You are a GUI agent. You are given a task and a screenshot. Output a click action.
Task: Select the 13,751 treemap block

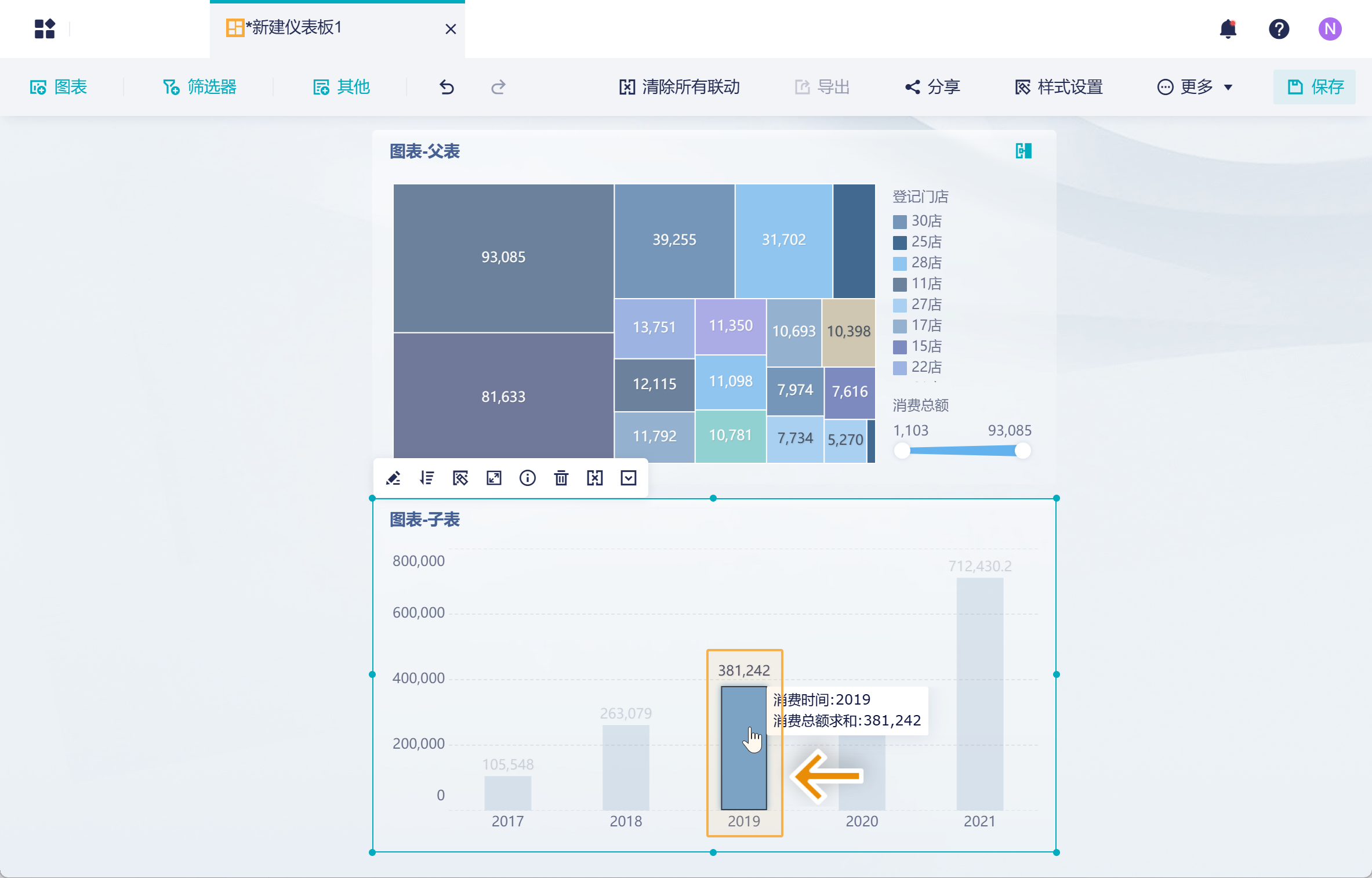click(x=655, y=328)
